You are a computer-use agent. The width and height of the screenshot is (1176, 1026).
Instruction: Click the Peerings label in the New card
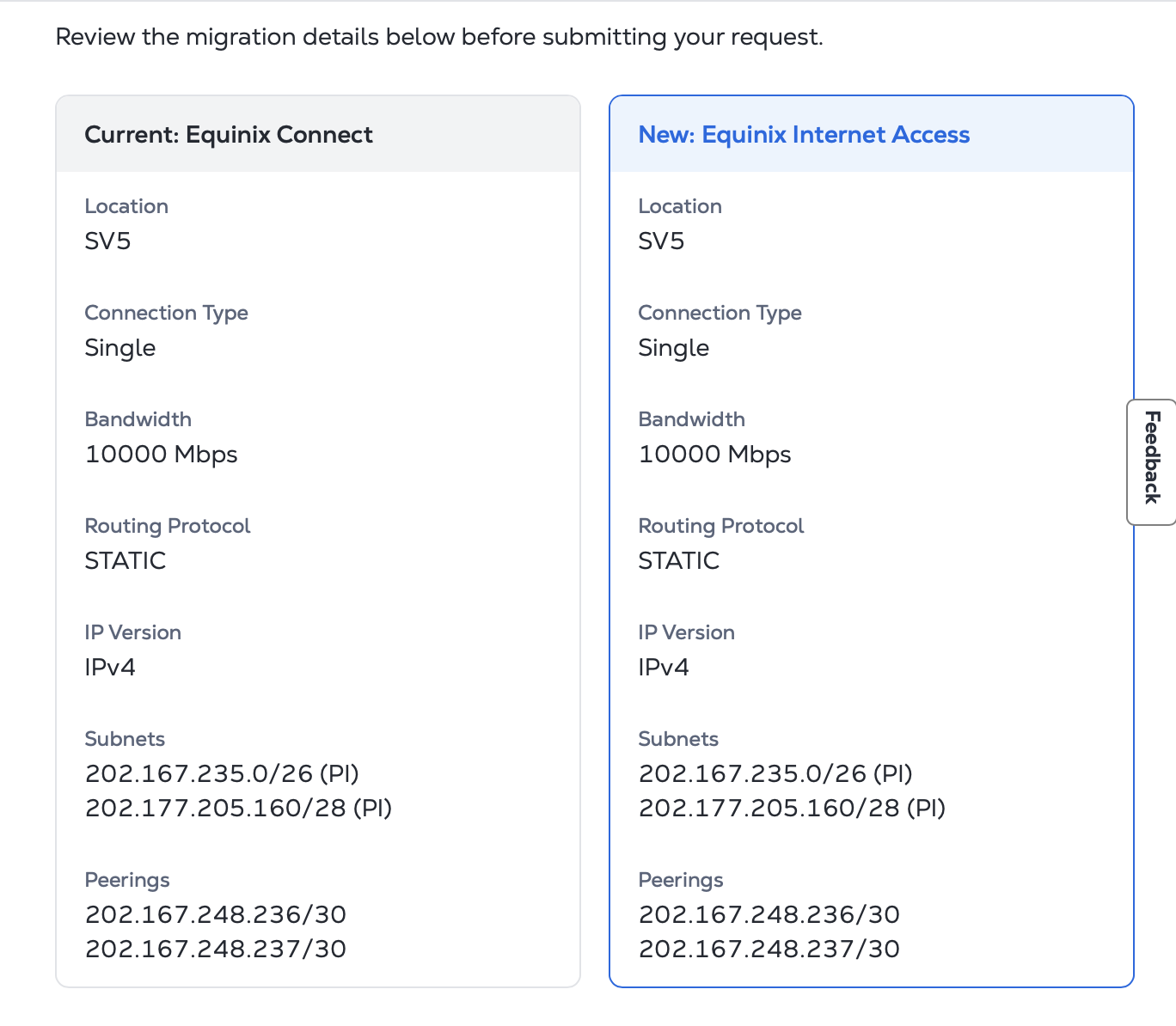[681, 880]
